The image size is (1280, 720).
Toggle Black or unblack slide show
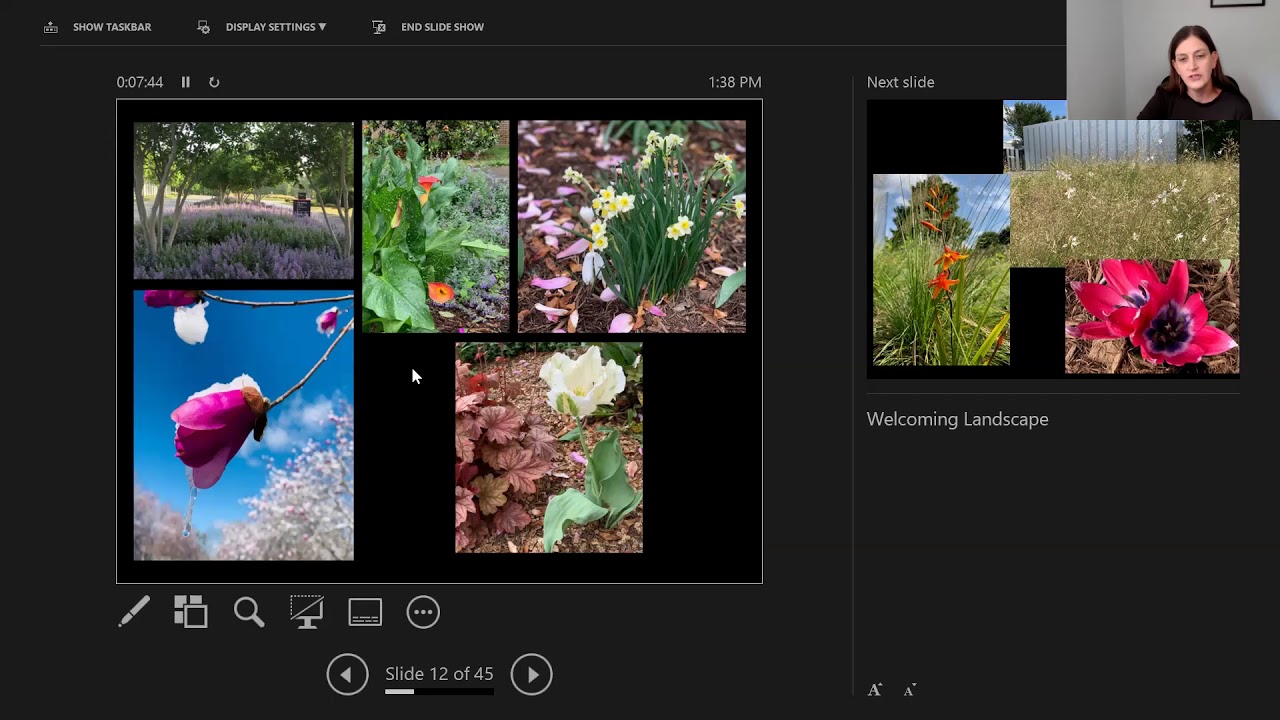pos(307,612)
